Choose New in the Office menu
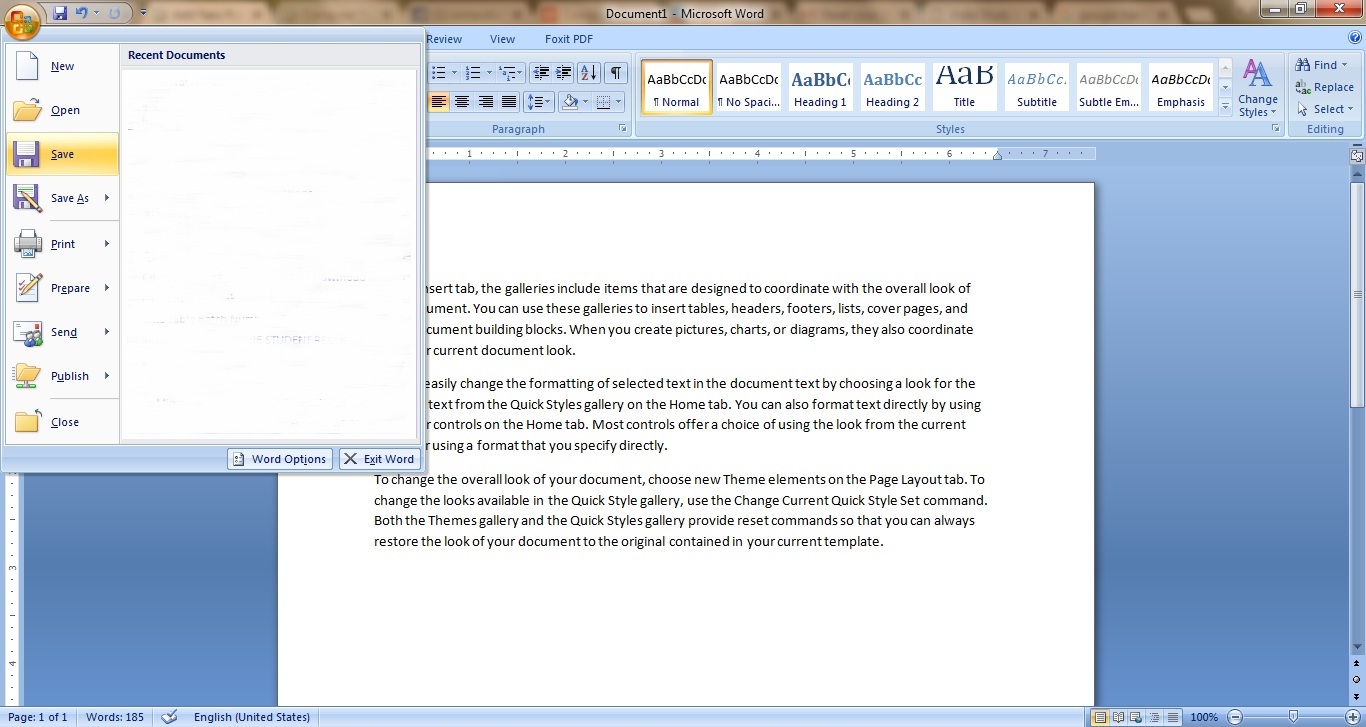The width and height of the screenshot is (1366, 727). (x=62, y=66)
